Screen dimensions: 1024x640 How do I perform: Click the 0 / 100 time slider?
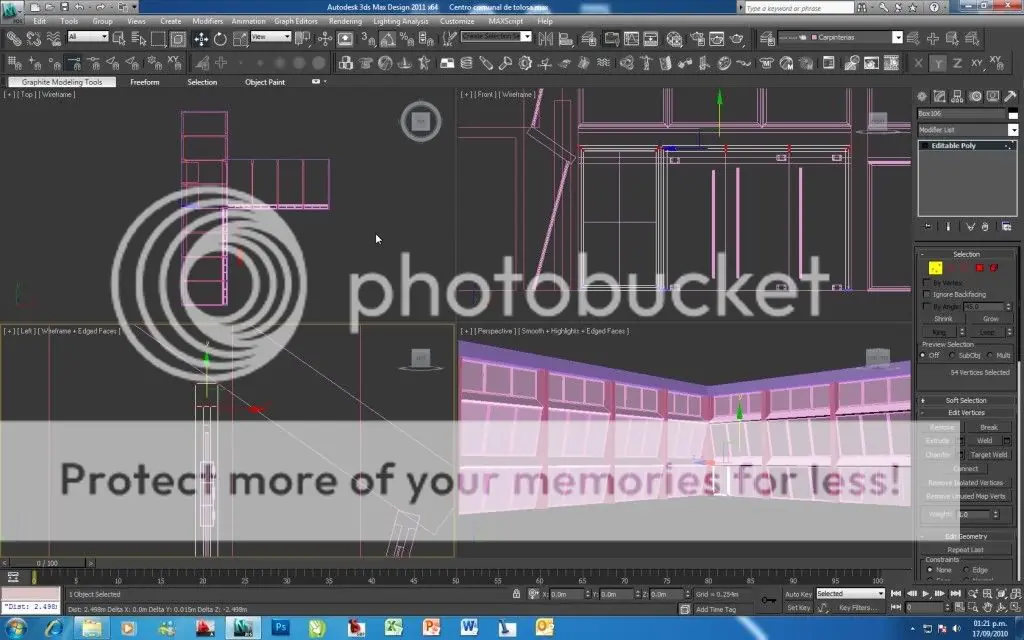[x=47, y=563]
